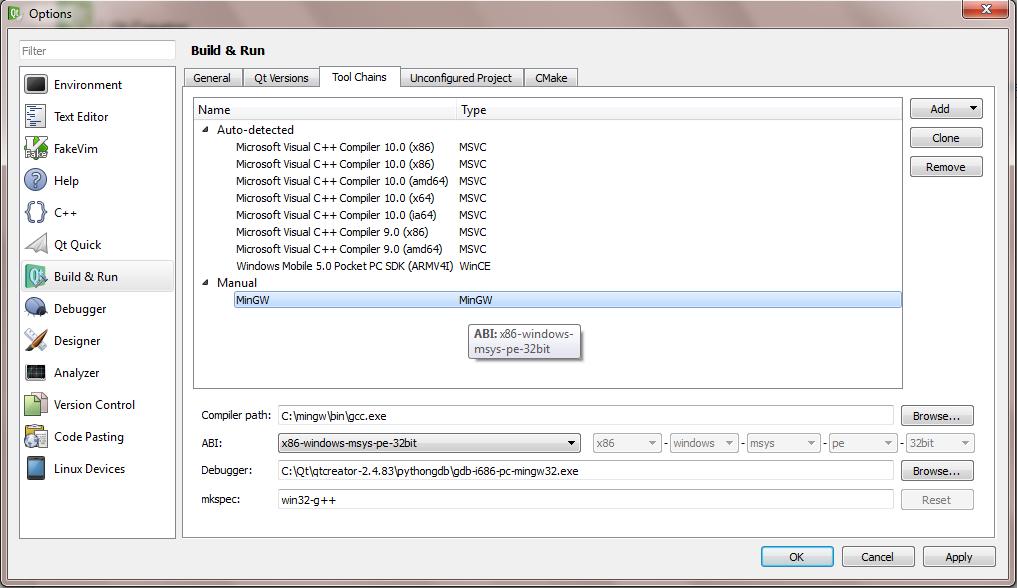Viewport: 1017px width, 588px height.
Task: Click the Filter search field
Action: point(97,51)
